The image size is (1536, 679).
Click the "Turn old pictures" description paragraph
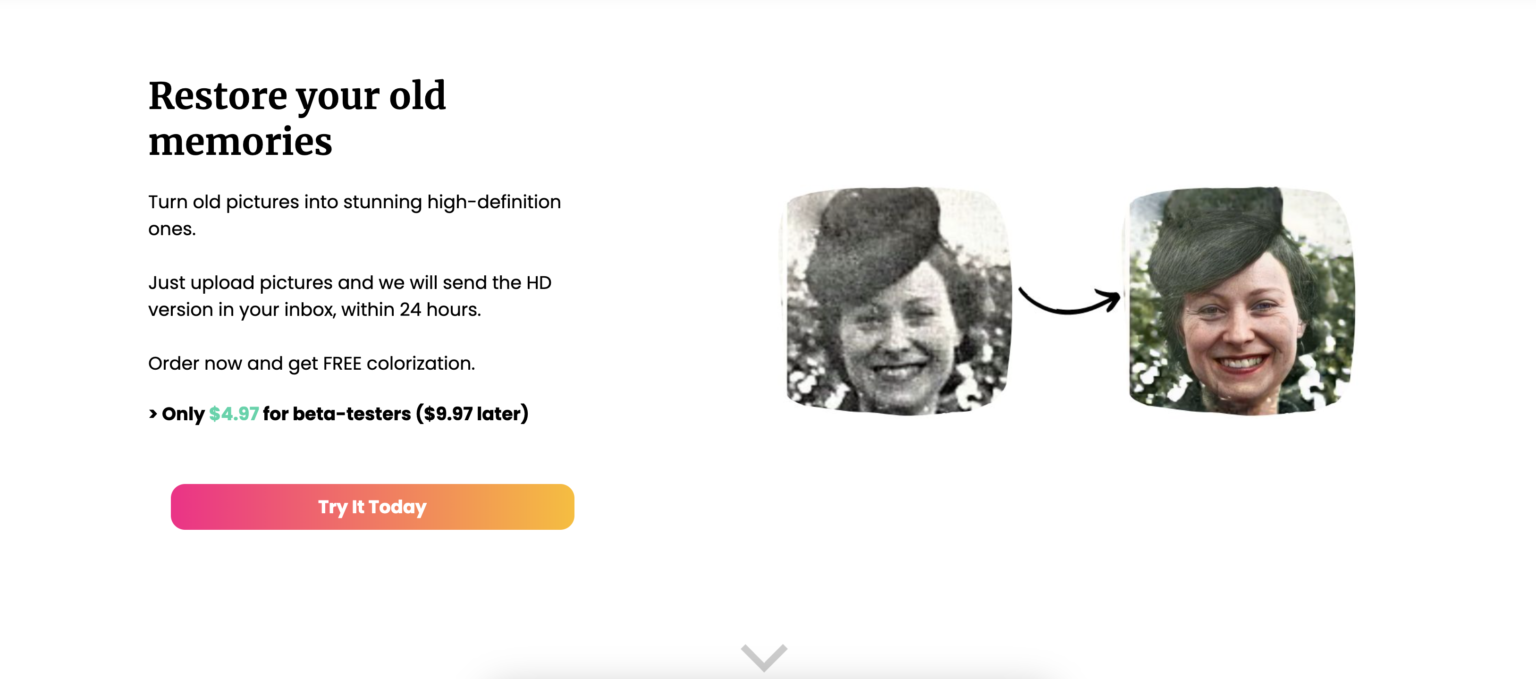(x=354, y=215)
